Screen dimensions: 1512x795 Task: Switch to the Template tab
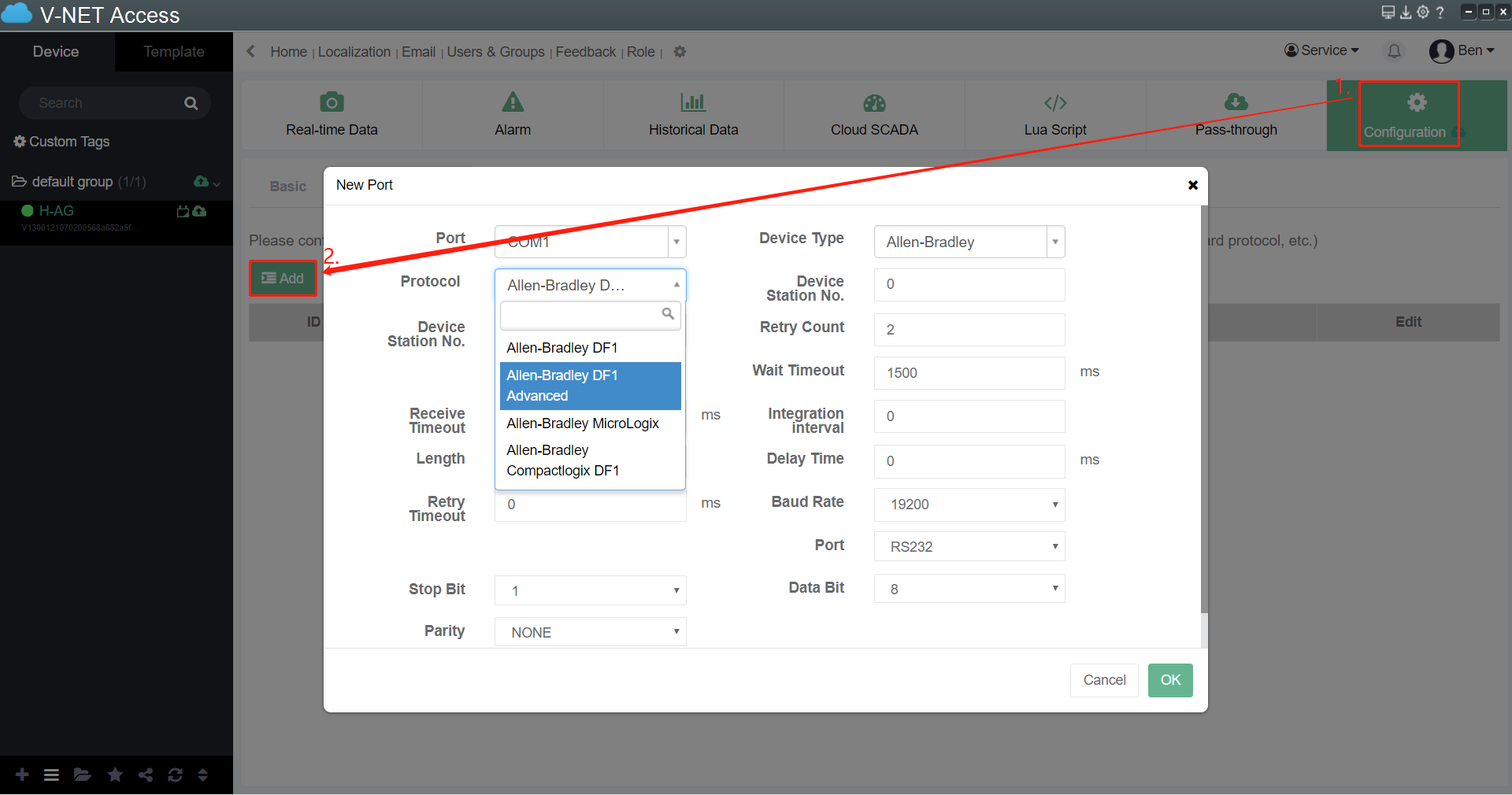(x=173, y=52)
